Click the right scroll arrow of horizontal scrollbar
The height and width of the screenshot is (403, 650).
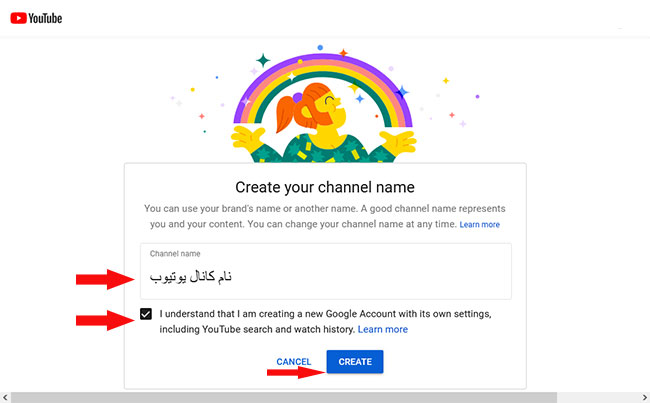[x=644, y=397]
